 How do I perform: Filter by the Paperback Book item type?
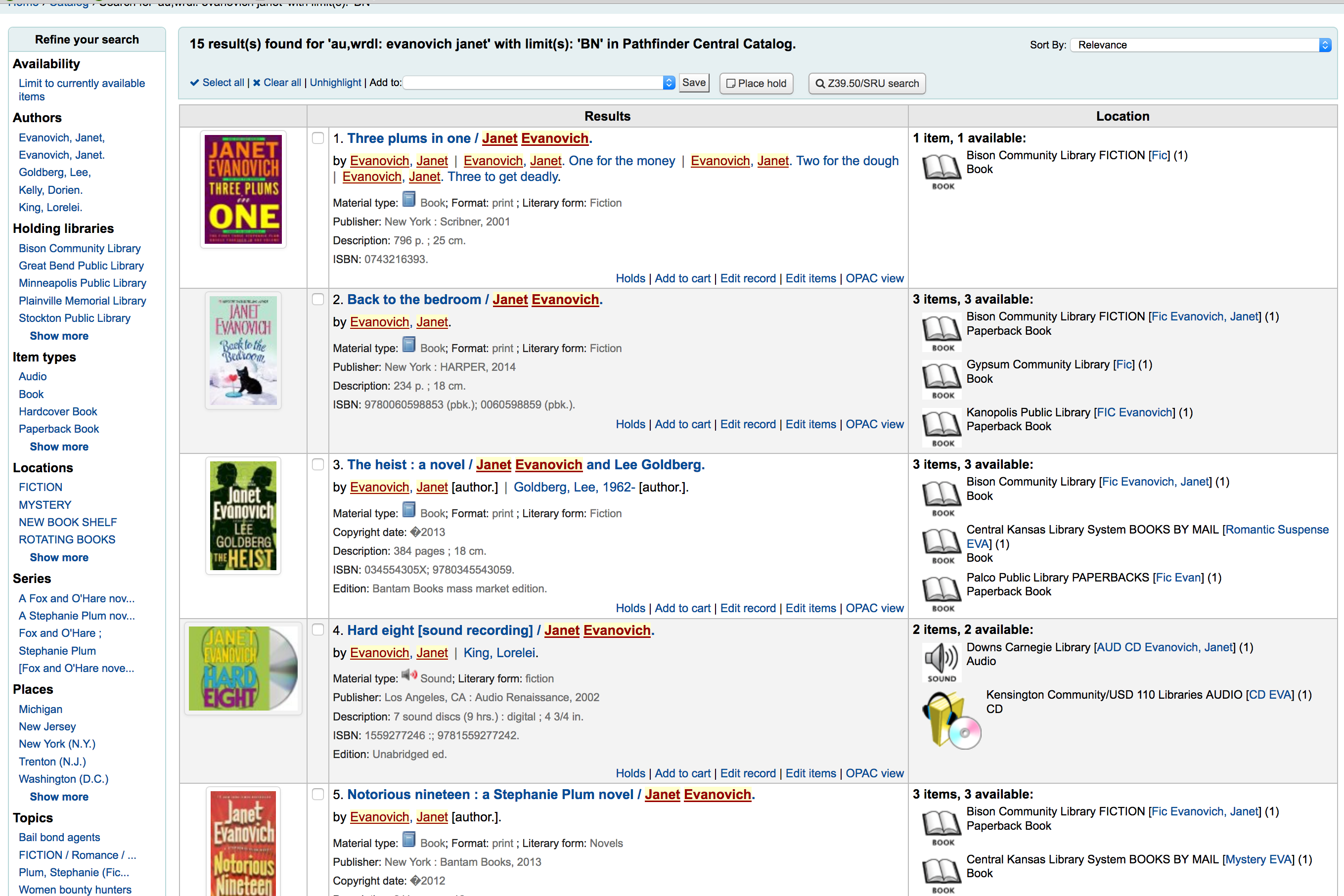tap(59, 429)
